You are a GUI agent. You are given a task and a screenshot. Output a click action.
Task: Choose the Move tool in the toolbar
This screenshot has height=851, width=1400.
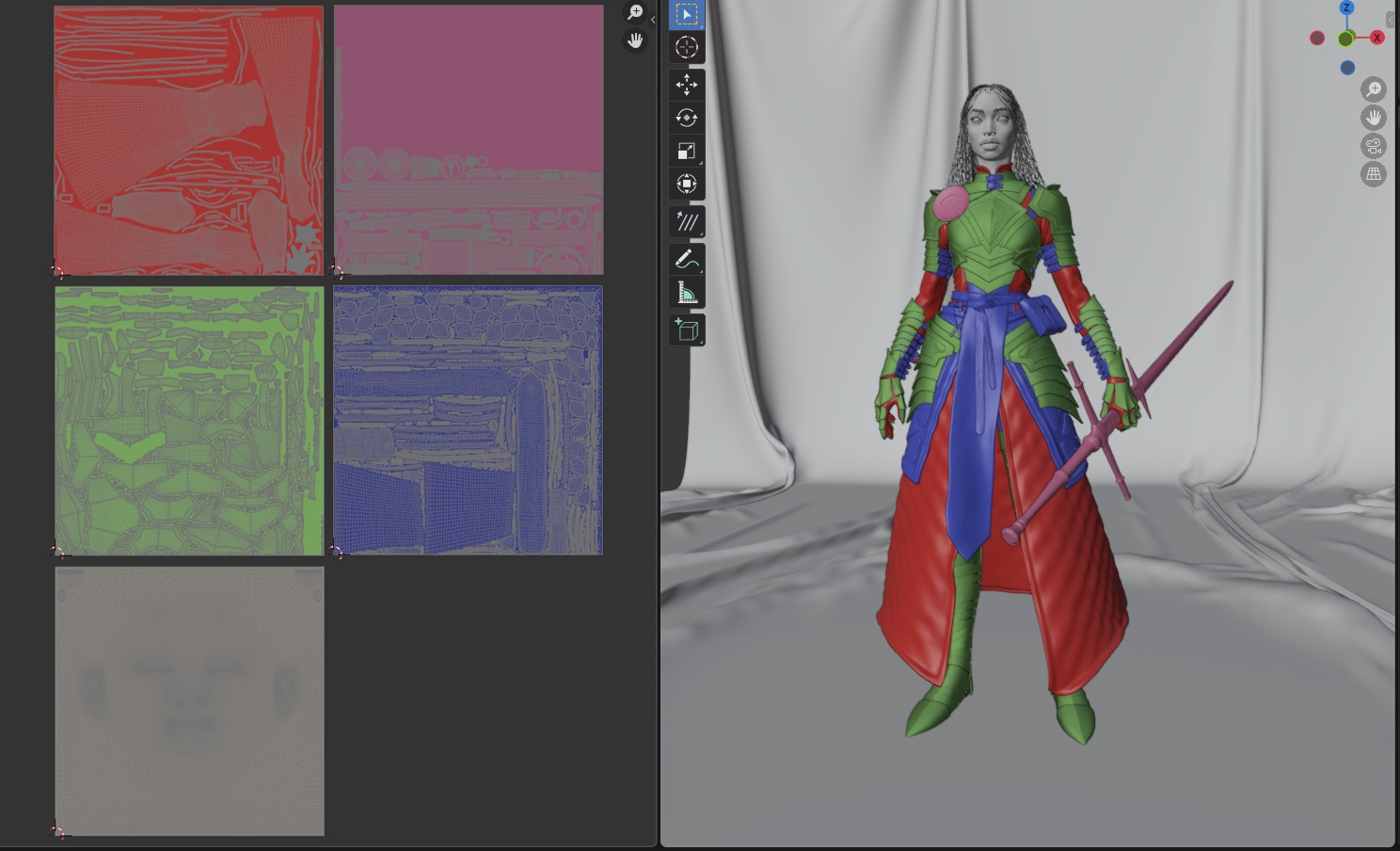coord(687,85)
